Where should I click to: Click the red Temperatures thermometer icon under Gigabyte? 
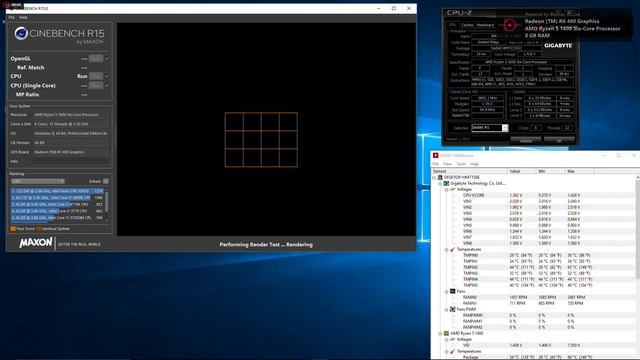pyautogui.click(x=453, y=249)
